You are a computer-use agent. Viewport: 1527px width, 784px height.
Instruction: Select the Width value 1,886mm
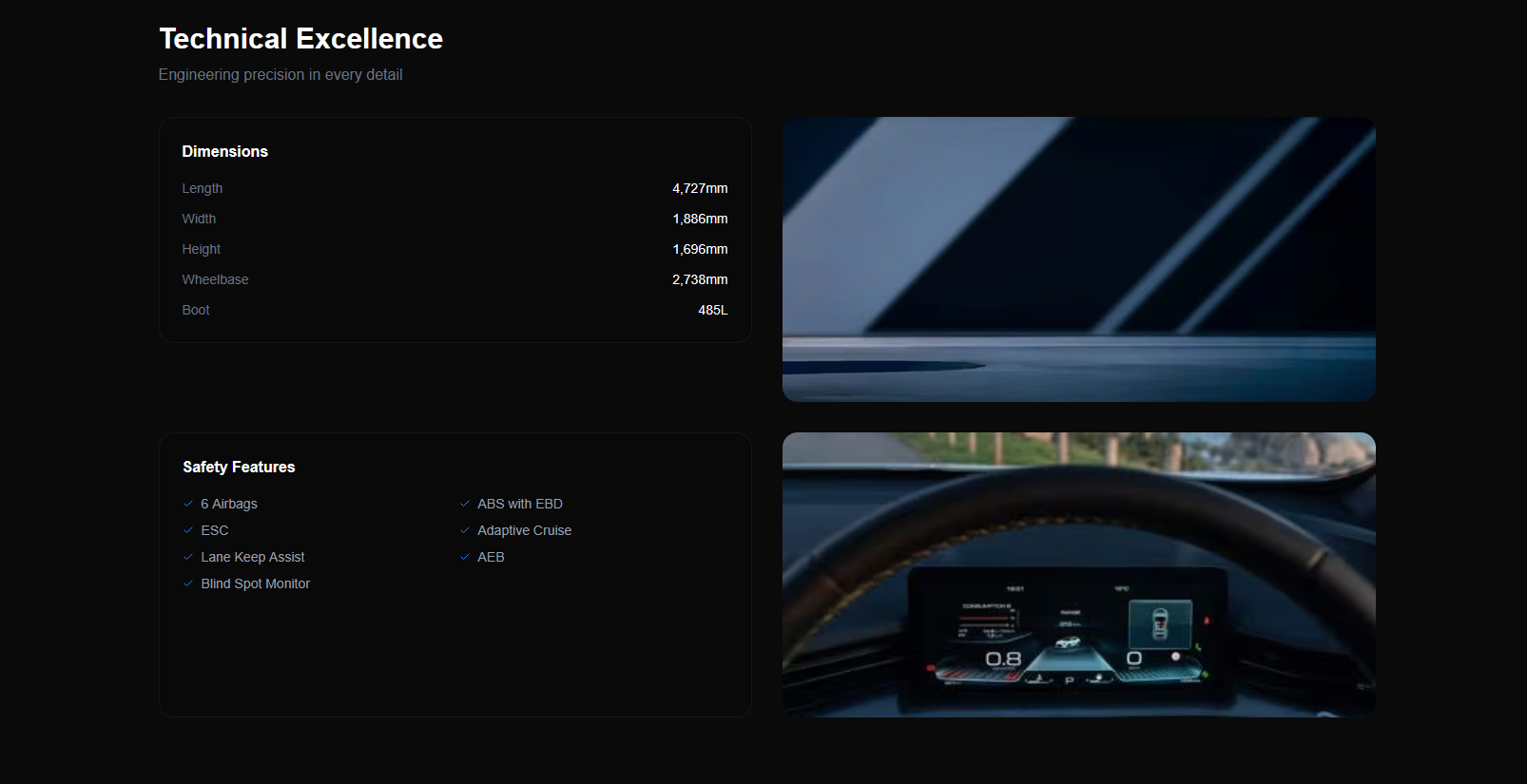(700, 219)
